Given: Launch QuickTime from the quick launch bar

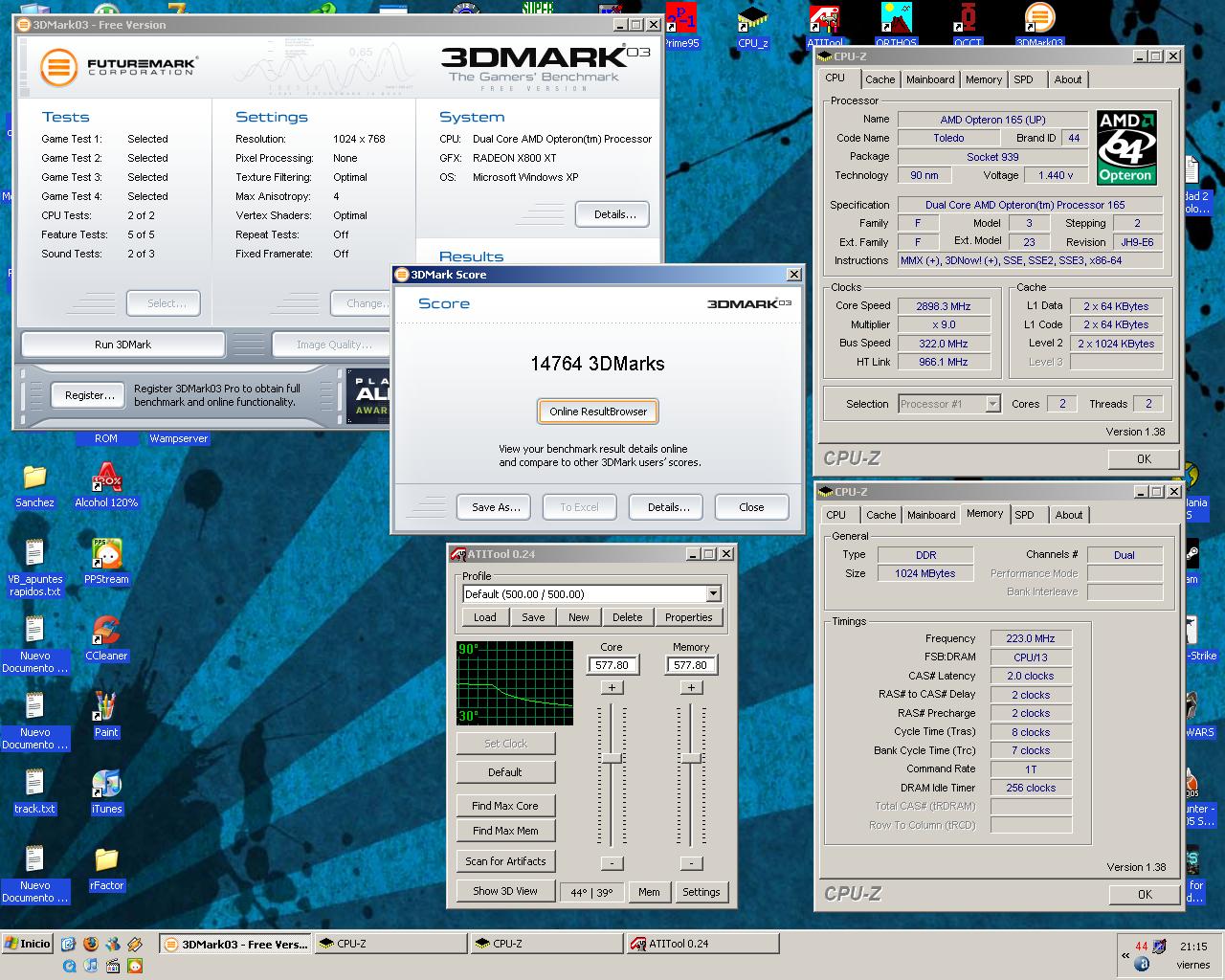Looking at the screenshot, I should tap(69, 966).
